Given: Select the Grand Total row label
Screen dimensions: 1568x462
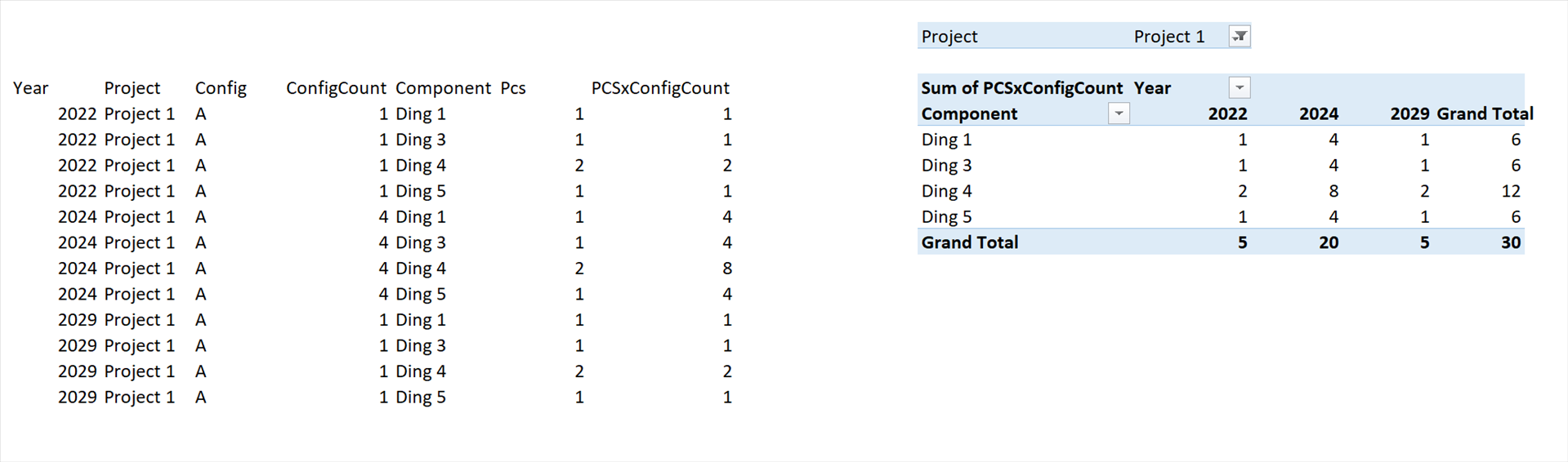Looking at the screenshot, I should (x=969, y=242).
